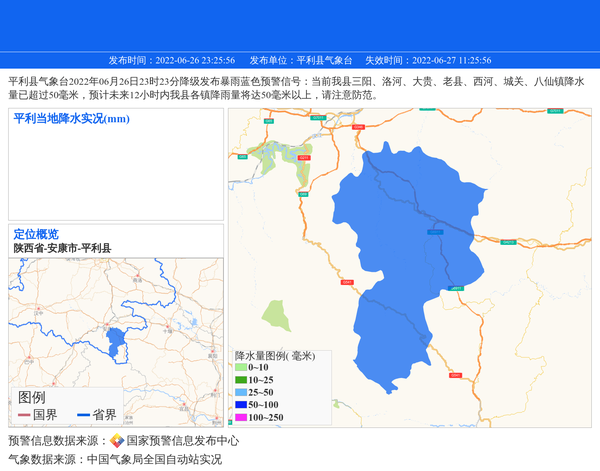600x471 pixels.
Task: Click the 国家预警信息发布中心 source text
Action: click(183, 441)
